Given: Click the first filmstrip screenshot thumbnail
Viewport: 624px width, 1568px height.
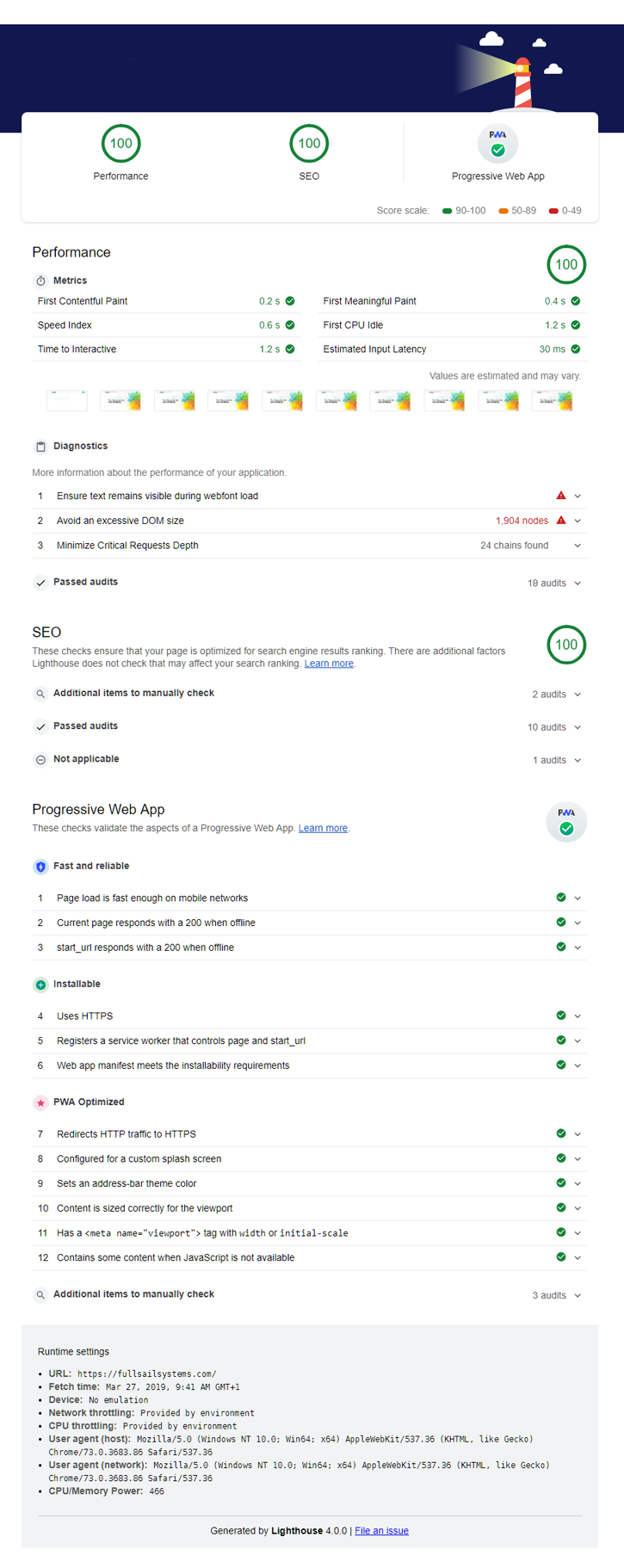Looking at the screenshot, I should coord(66,400).
